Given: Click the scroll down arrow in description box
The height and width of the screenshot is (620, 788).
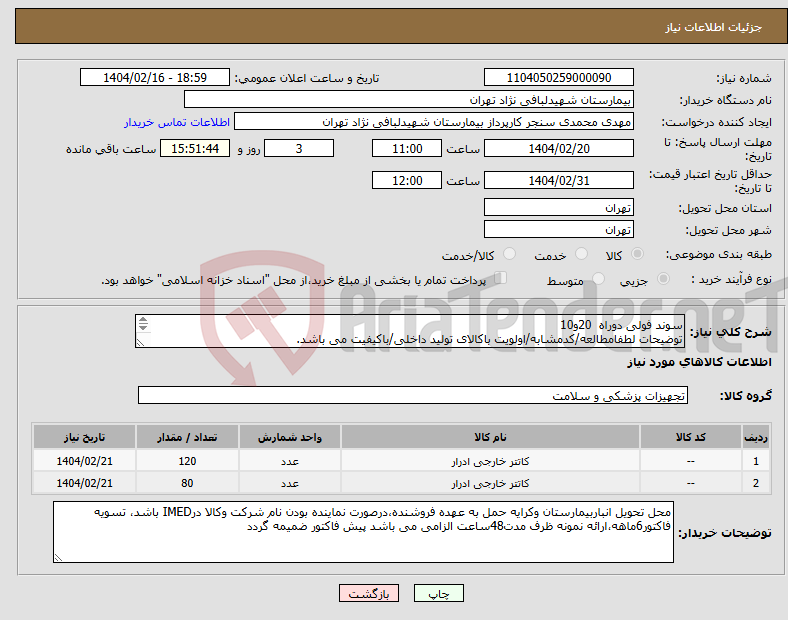Looking at the screenshot, I should 143,327.
